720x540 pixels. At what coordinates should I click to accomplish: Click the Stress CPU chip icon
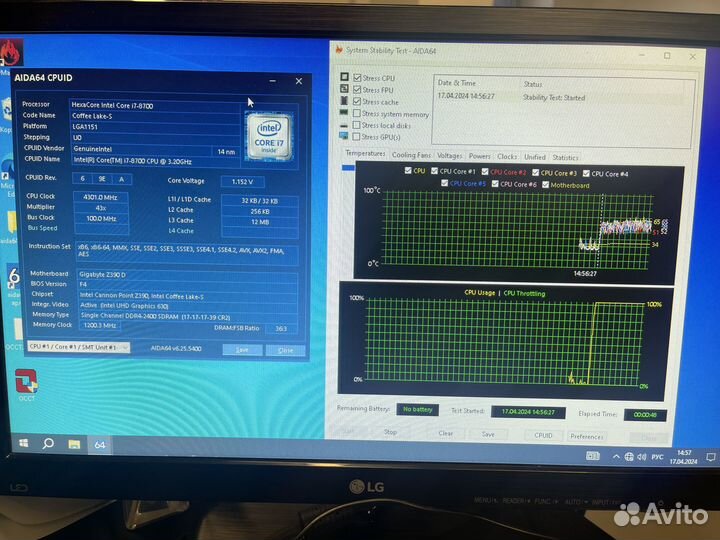point(344,77)
